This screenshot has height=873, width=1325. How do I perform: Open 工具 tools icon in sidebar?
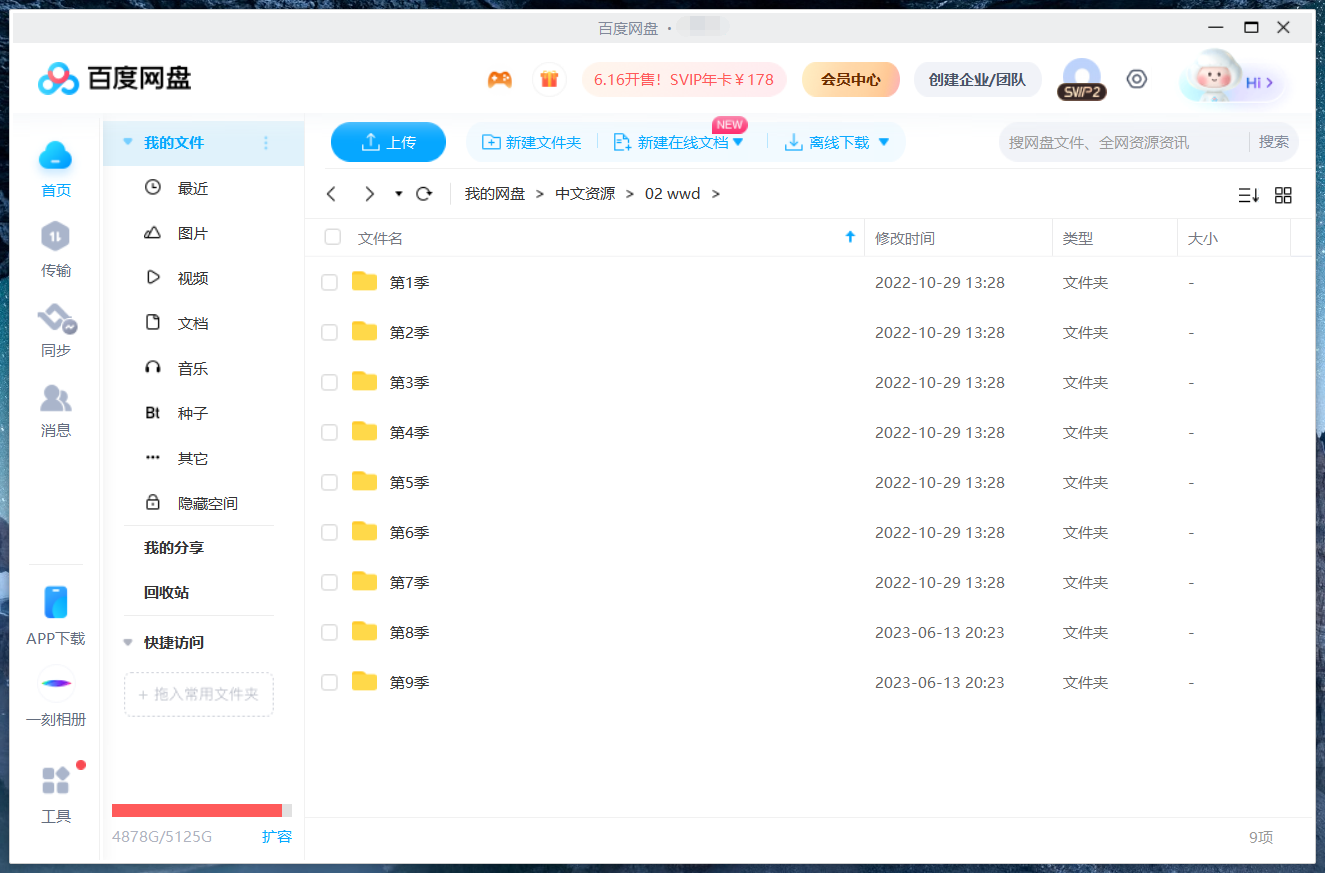coord(56,780)
